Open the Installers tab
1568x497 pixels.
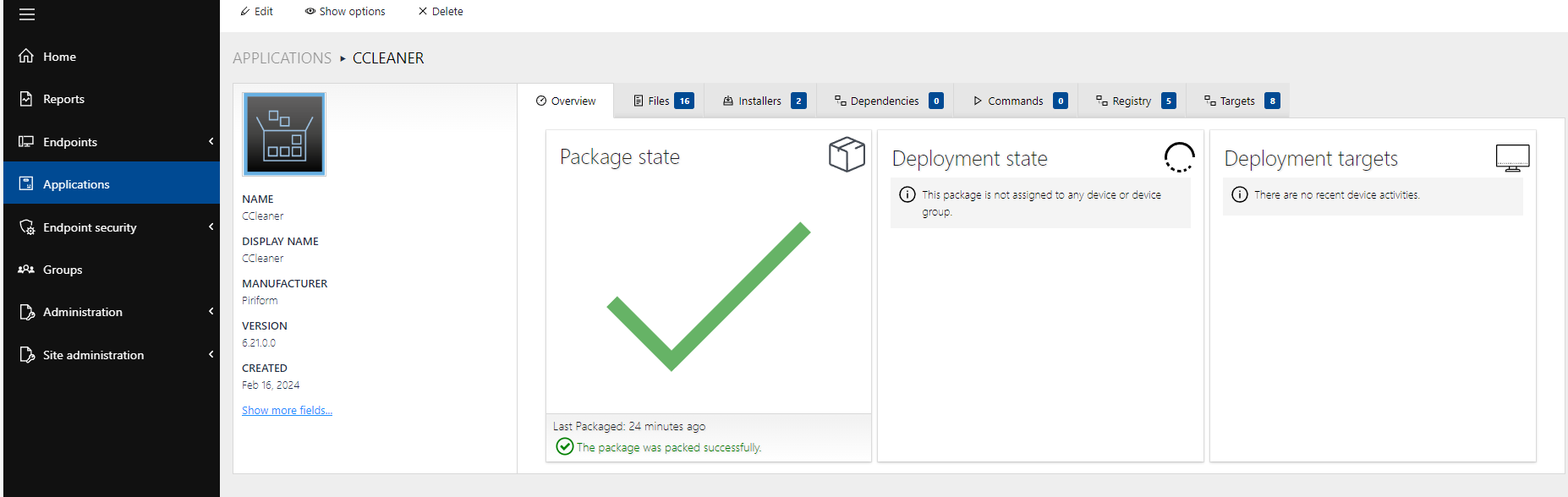(x=763, y=101)
